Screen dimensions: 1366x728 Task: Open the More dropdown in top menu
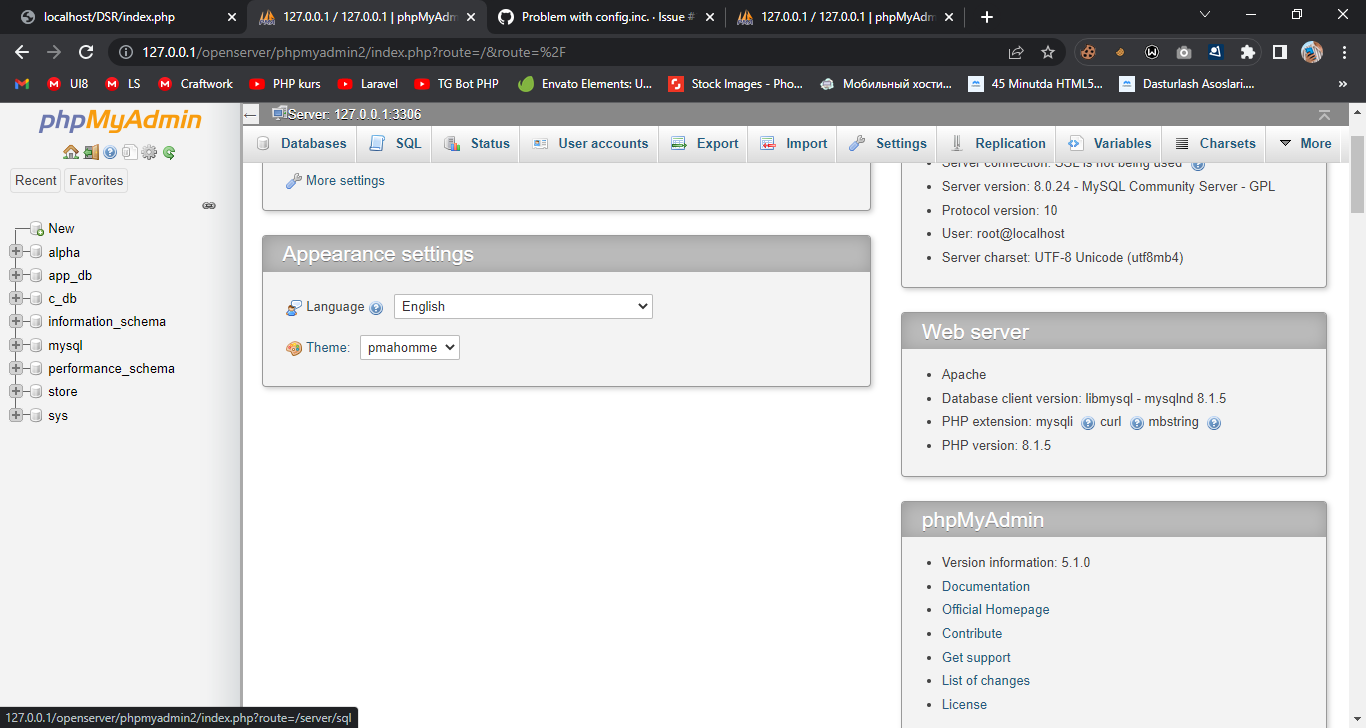1305,143
